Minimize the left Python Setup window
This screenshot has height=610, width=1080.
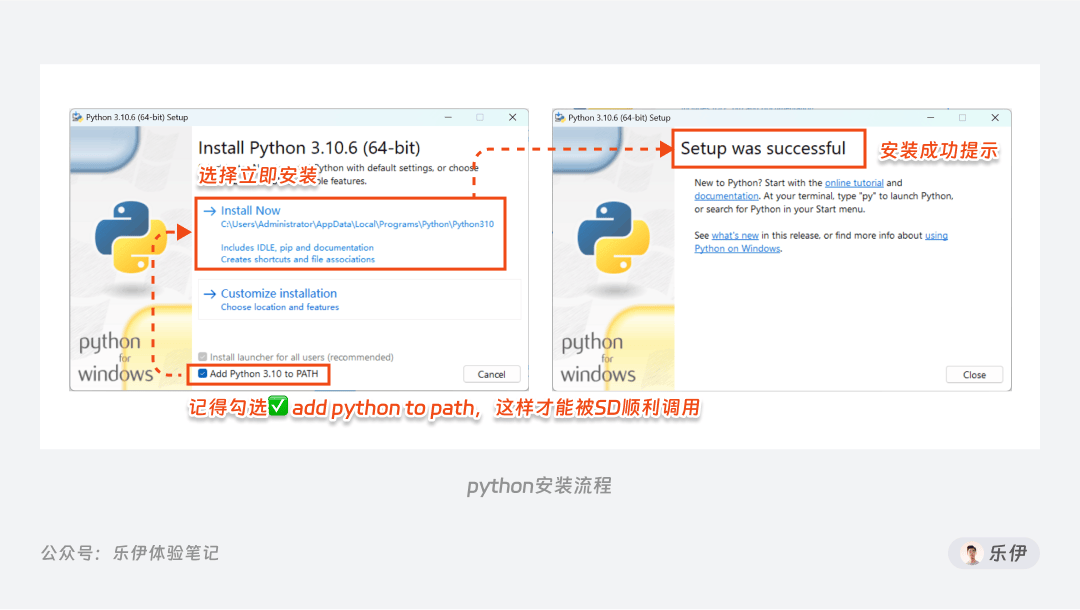(x=448, y=117)
